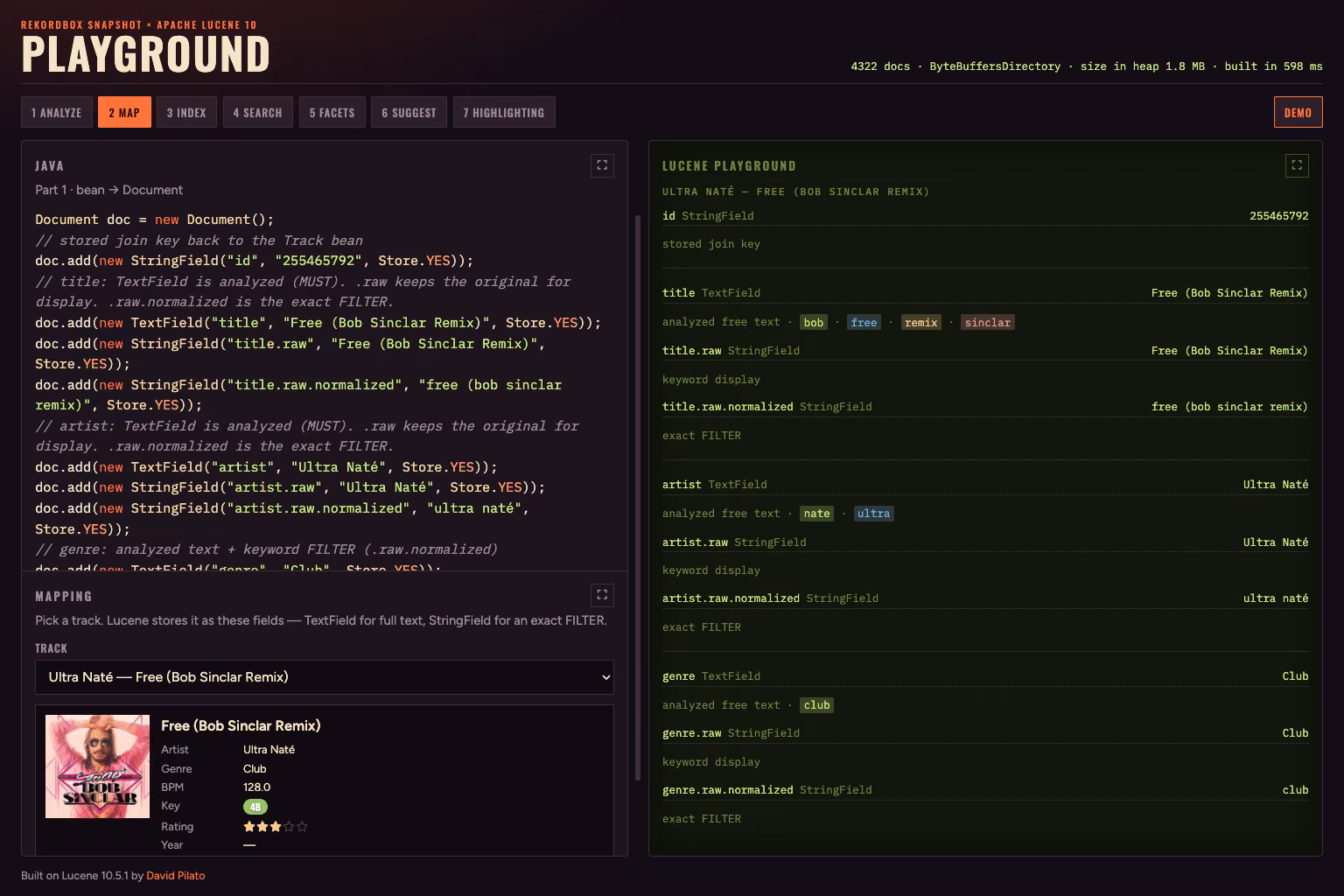Click the Ultra Naté artist value in track card
This screenshot has width=1344, height=896.
[269, 750]
